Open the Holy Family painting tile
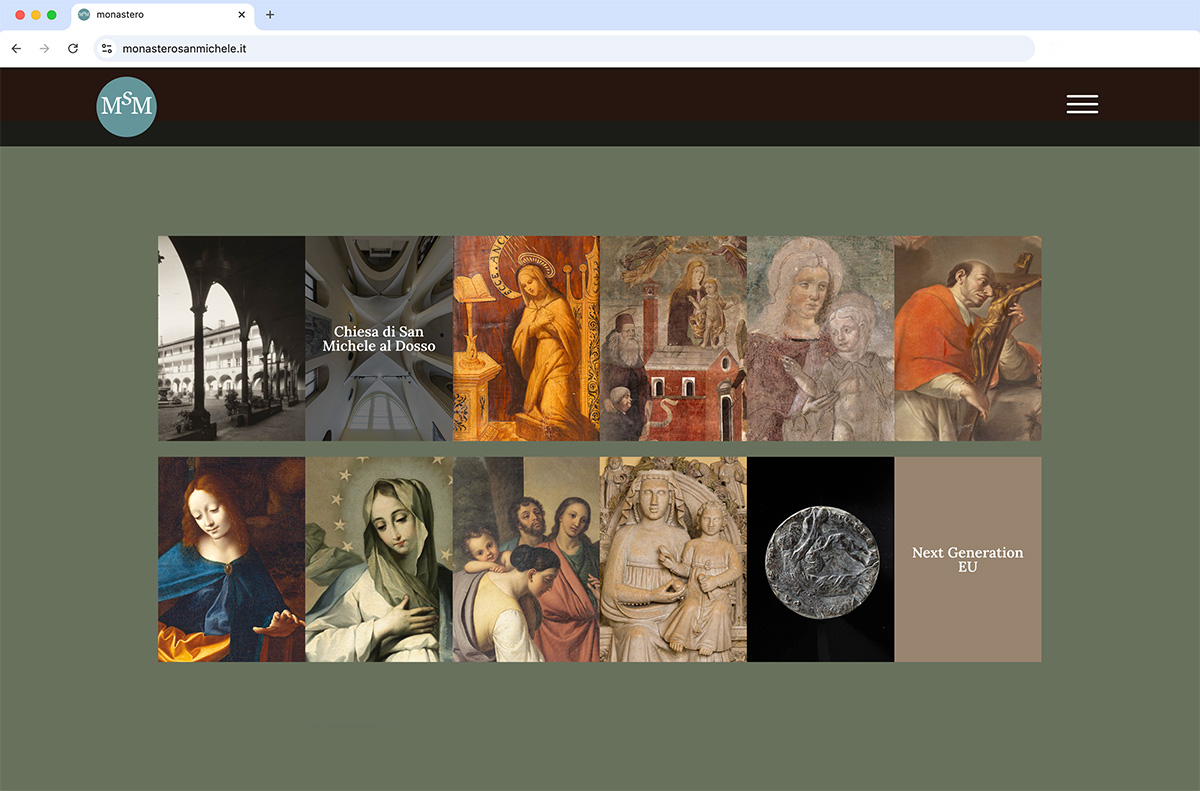 coord(526,559)
